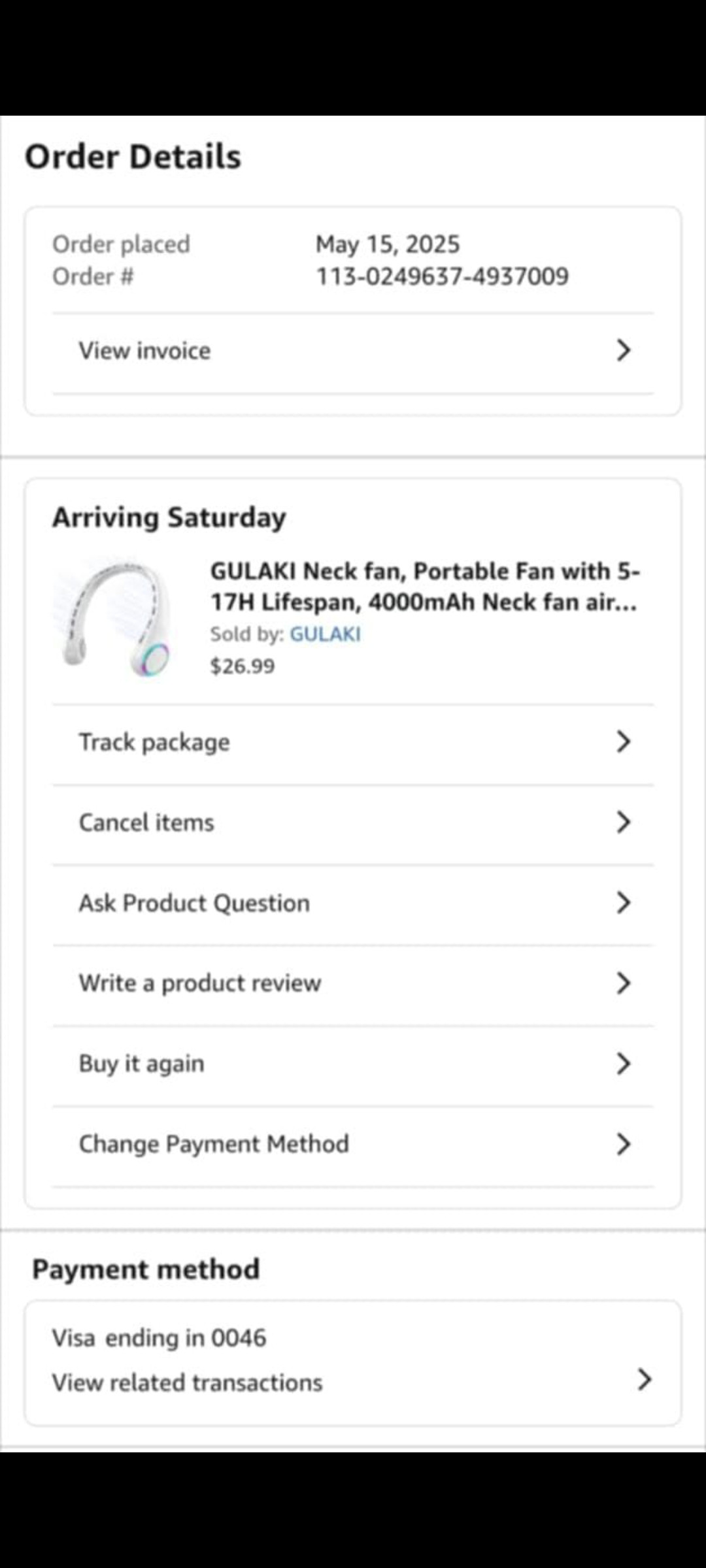This screenshot has width=706, height=1568.
Task: Tap the arrow beside Track package
Action: [x=624, y=742]
